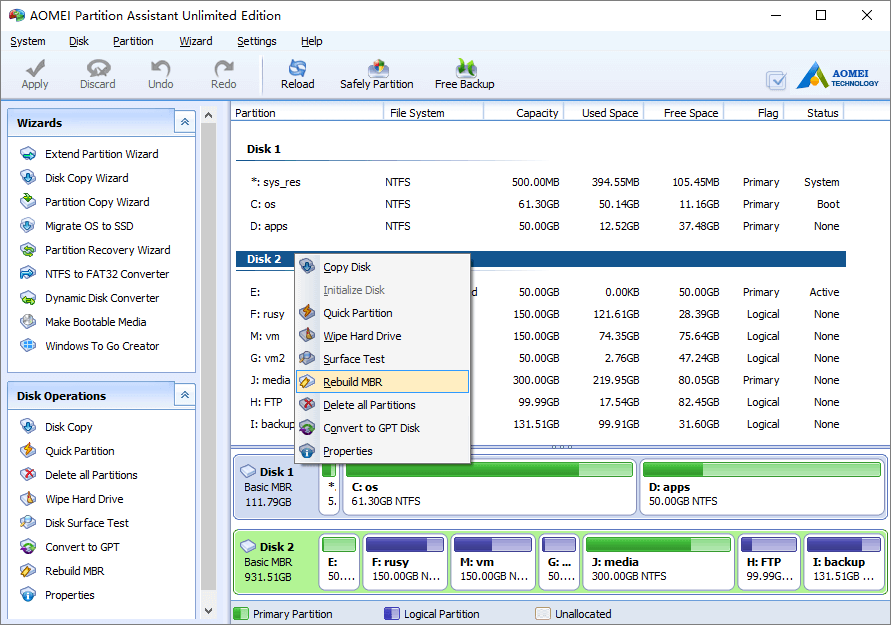Viewport: 891px width, 625px height.
Task: Choose Convert to GPT in sidebar
Action: [82, 547]
